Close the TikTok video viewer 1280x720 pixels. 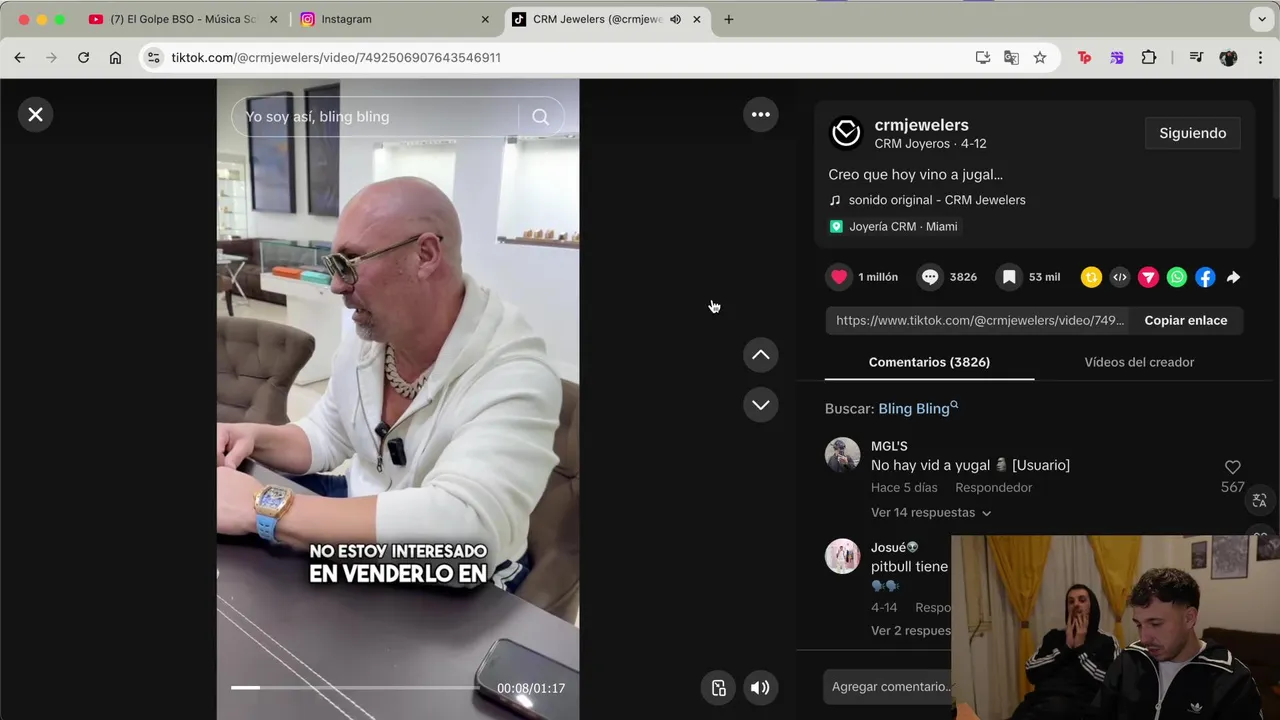click(x=35, y=114)
